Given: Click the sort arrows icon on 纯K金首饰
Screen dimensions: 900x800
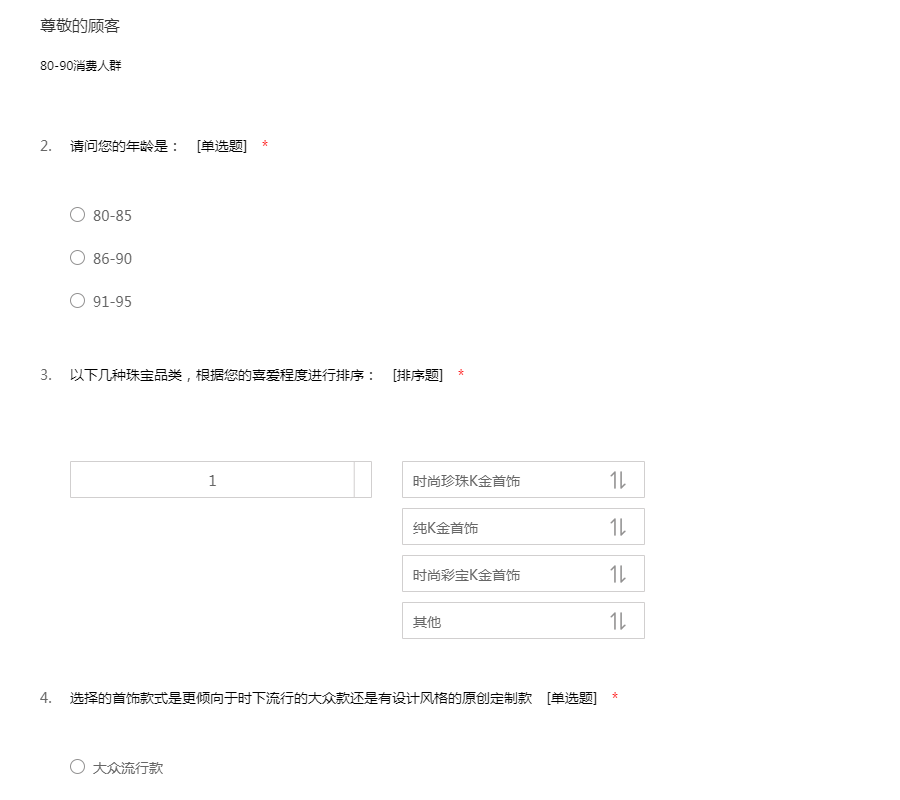Looking at the screenshot, I should pyautogui.click(x=618, y=527).
